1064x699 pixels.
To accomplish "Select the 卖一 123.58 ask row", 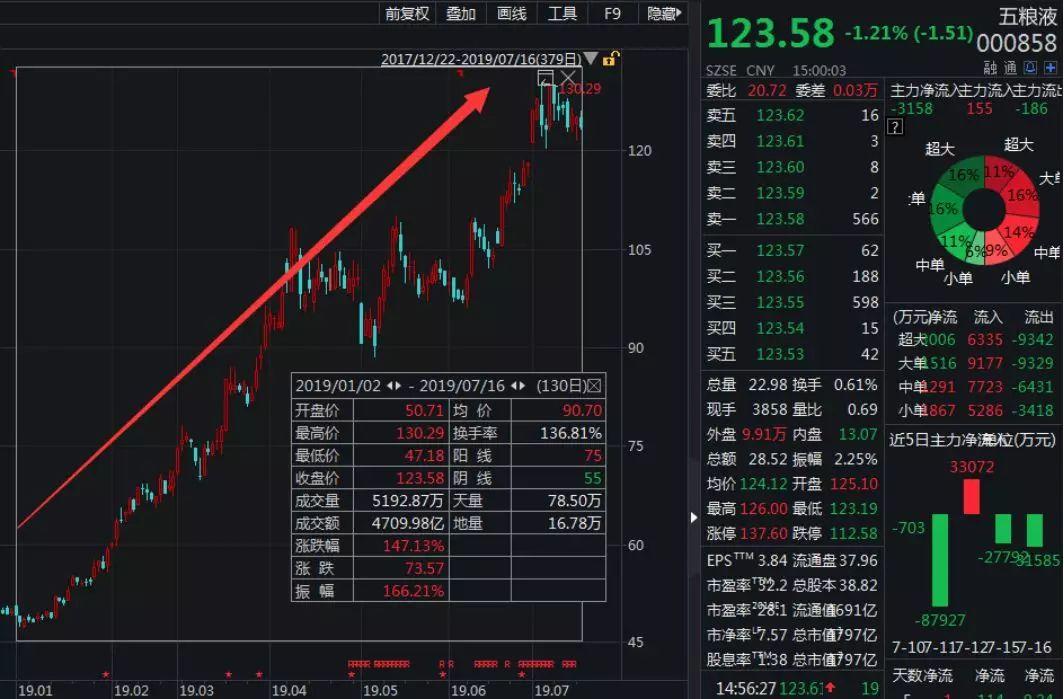I will click(792, 219).
